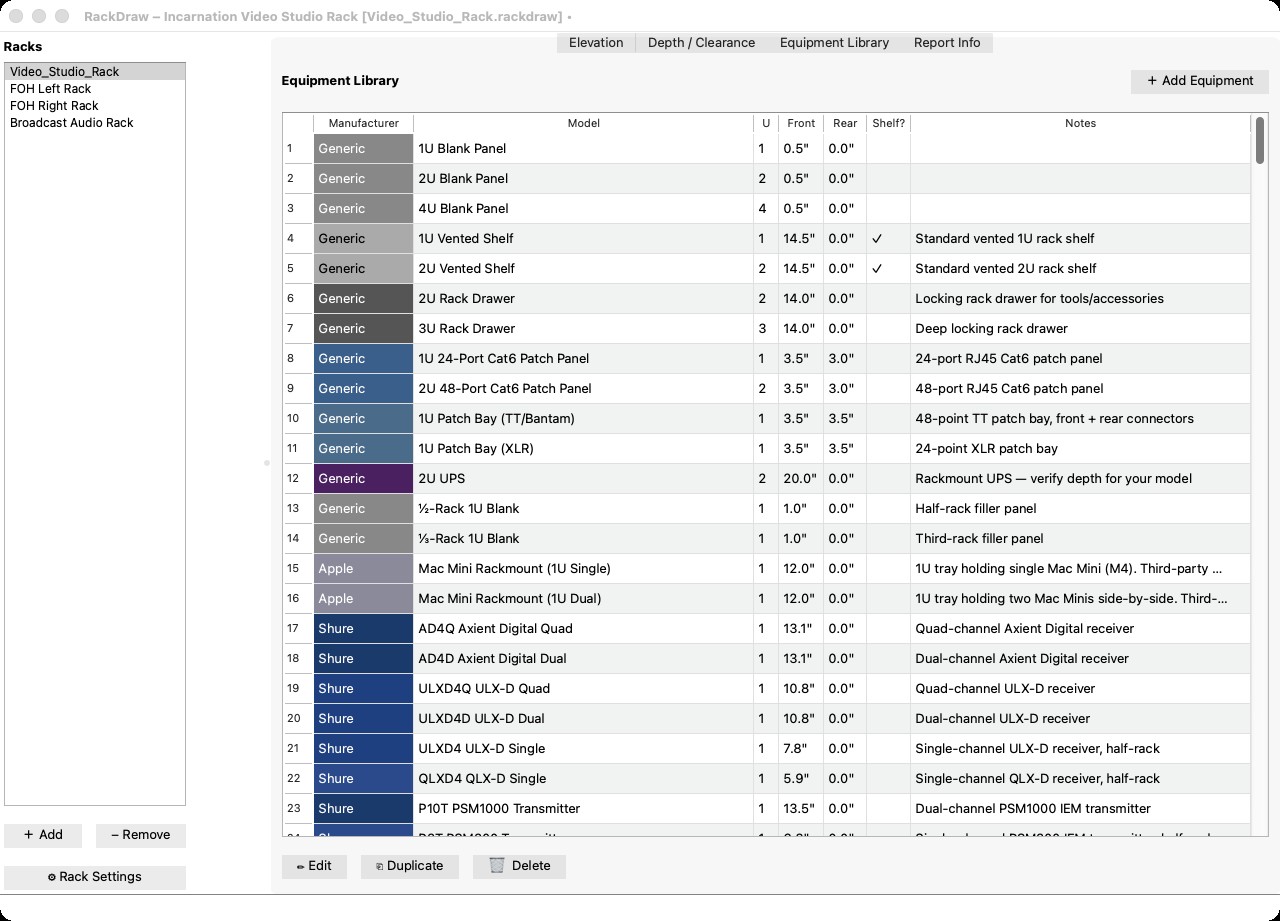Click the dark gray swatch for 2U Rack Drawer
Image resolution: width=1280 pixels, height=921 pixels.
[x=363, y=299]
